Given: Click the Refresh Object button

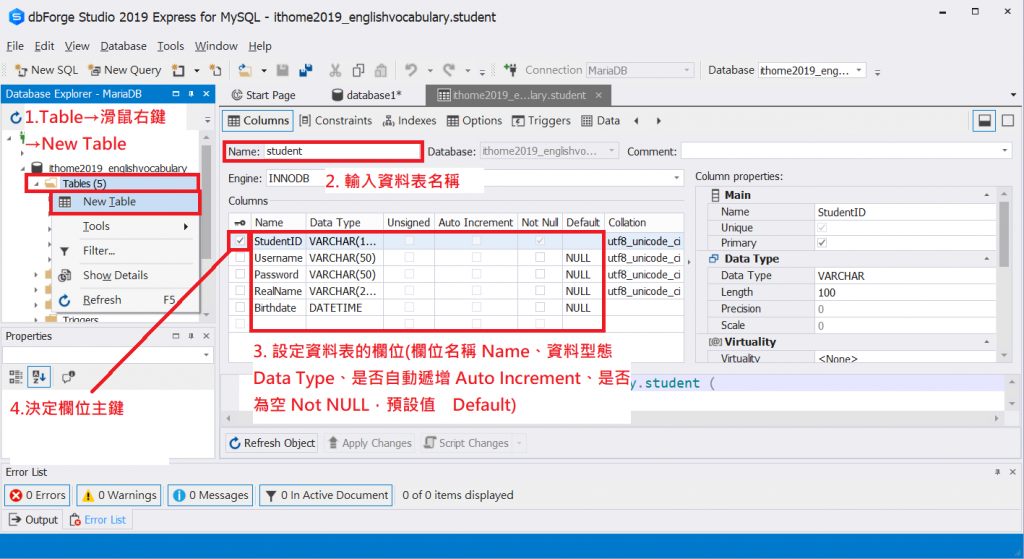Looking at the screenshot, I should coord(272,443).
